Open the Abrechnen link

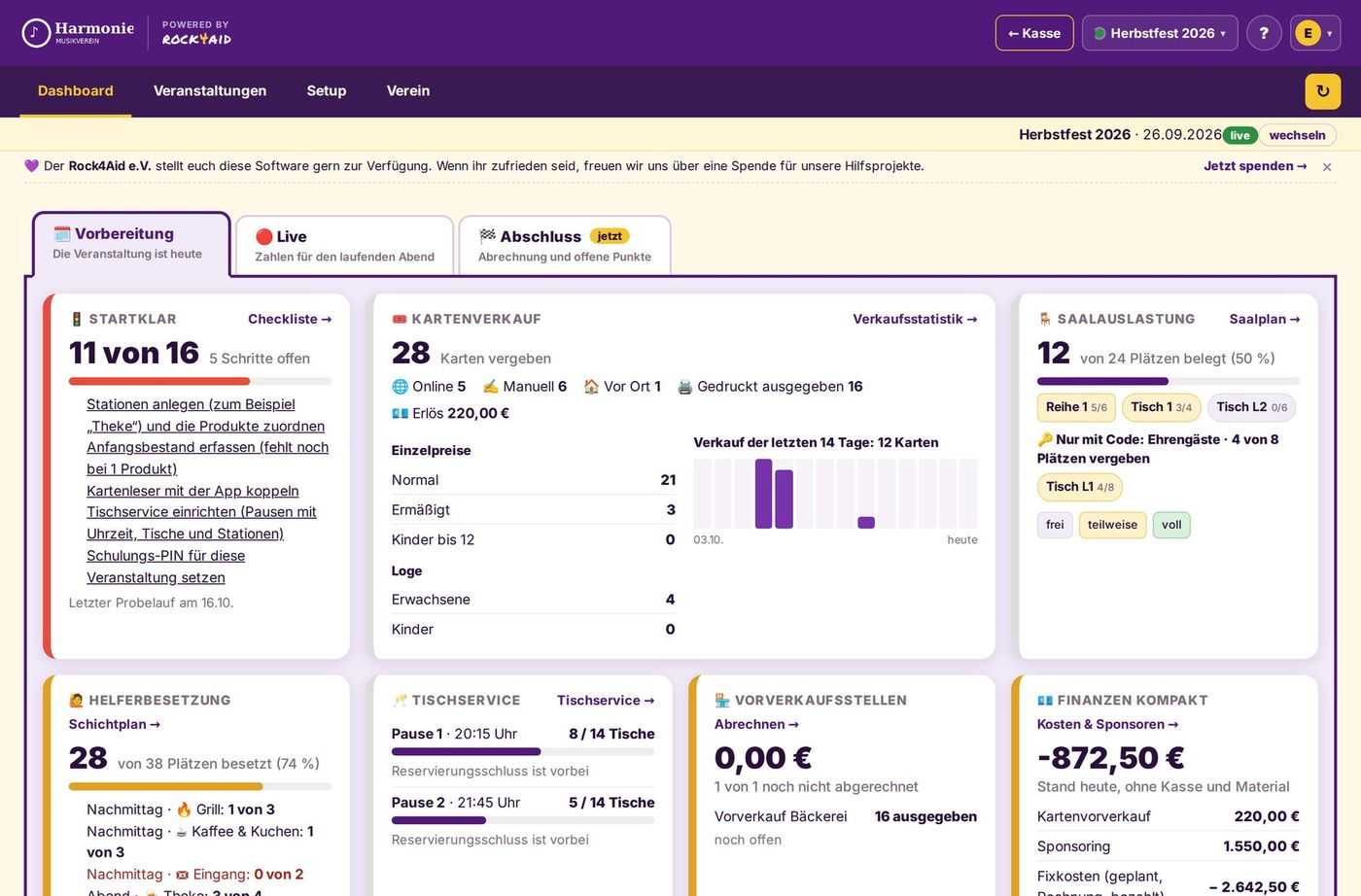click(x=756, y=724)
